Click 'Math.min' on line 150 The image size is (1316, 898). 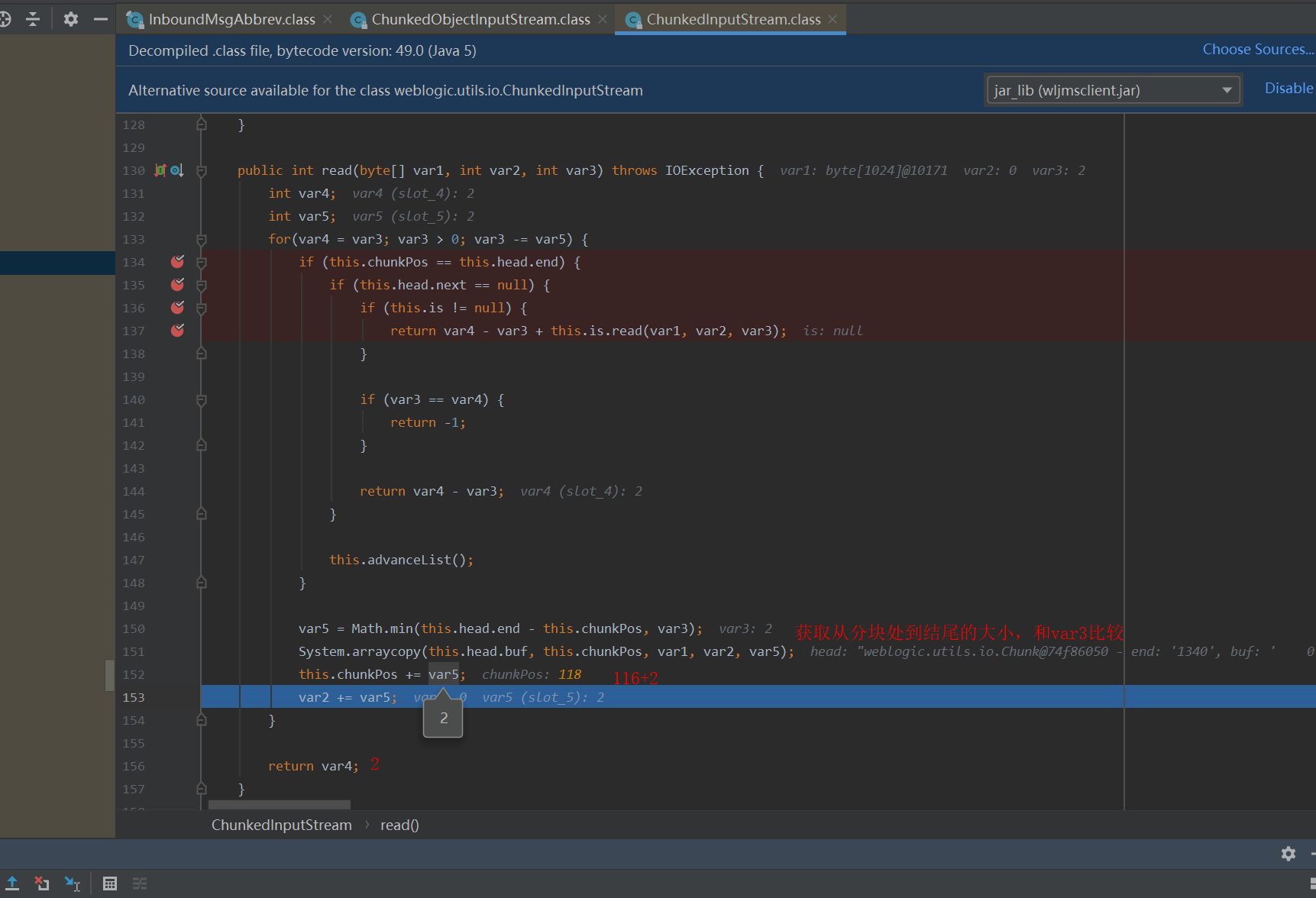(382, 628)
